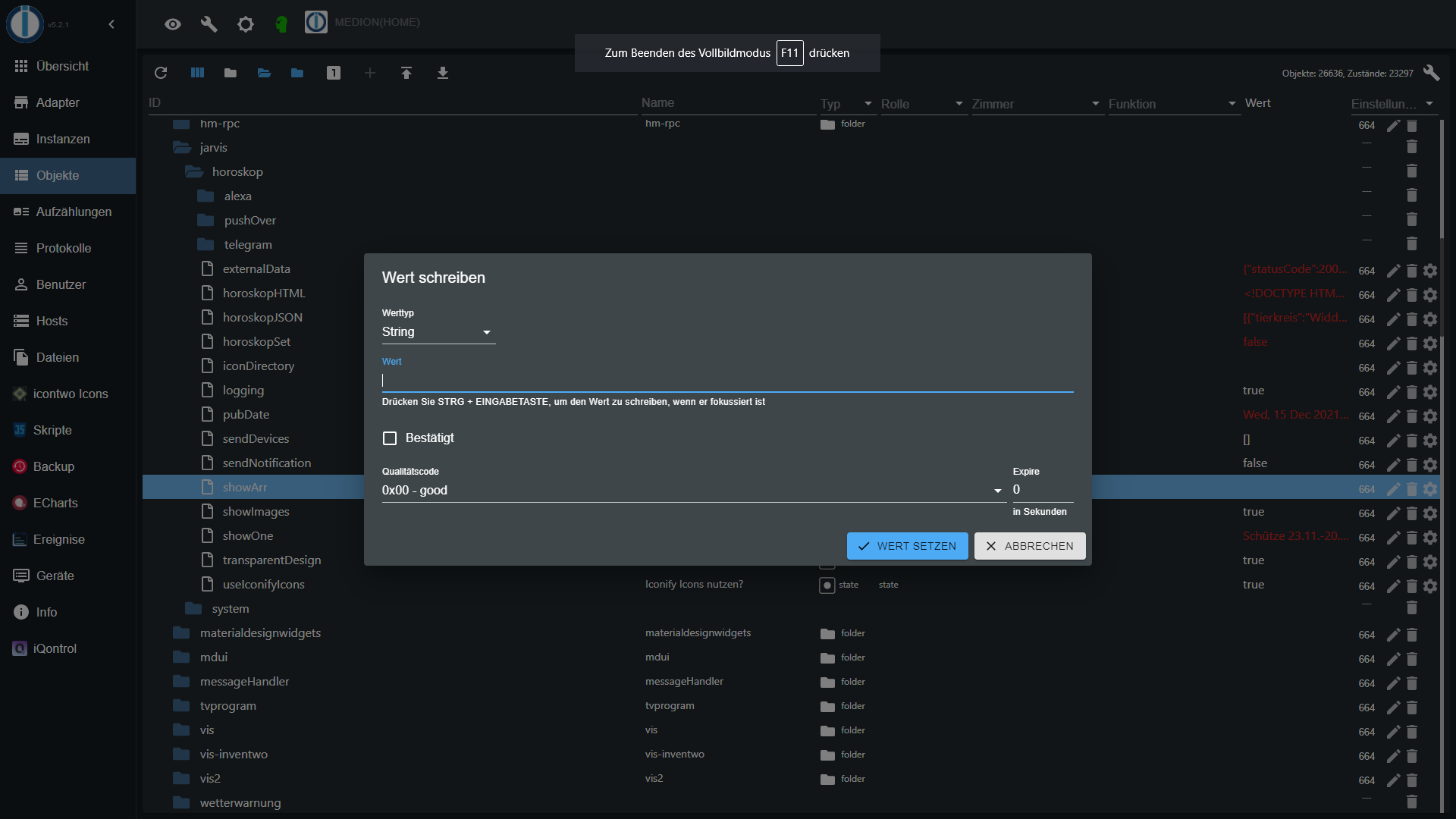Click the Expire seconds field
Image resolution: width=1456 pixels, height=819 pixels.
coord(1043,490)
